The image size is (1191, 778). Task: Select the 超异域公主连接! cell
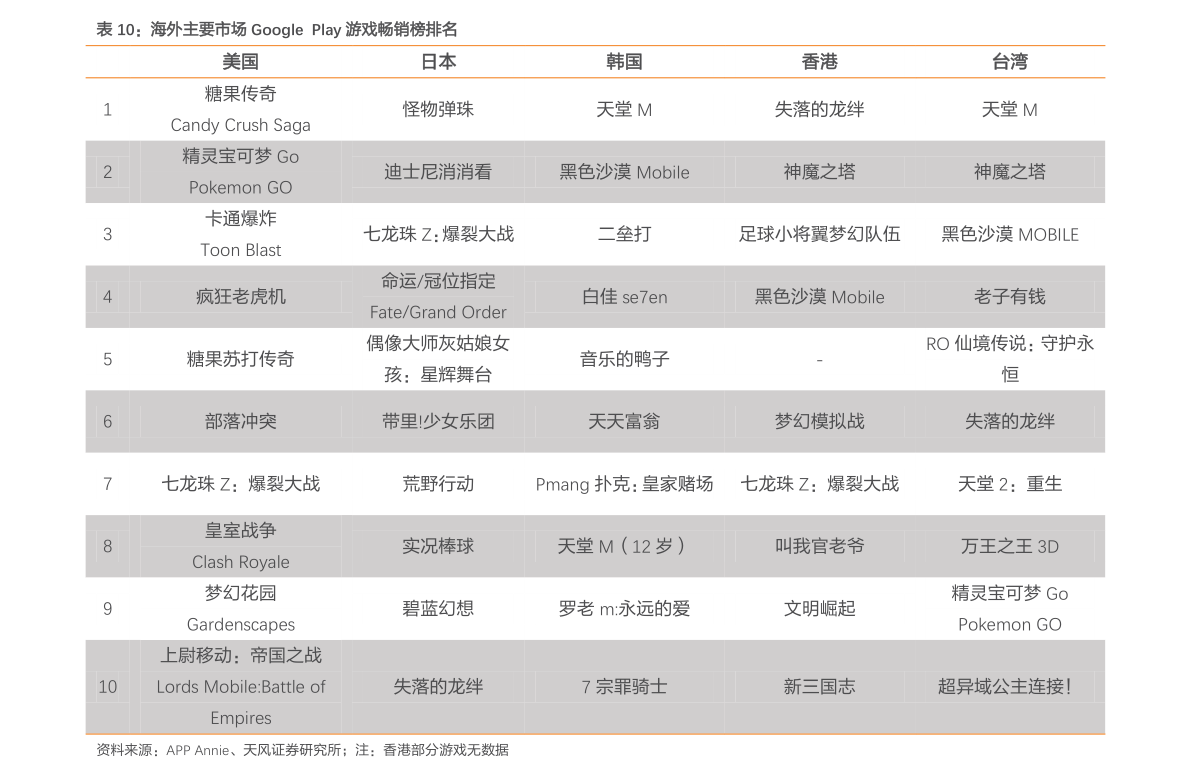click(x=1004, y=687)
